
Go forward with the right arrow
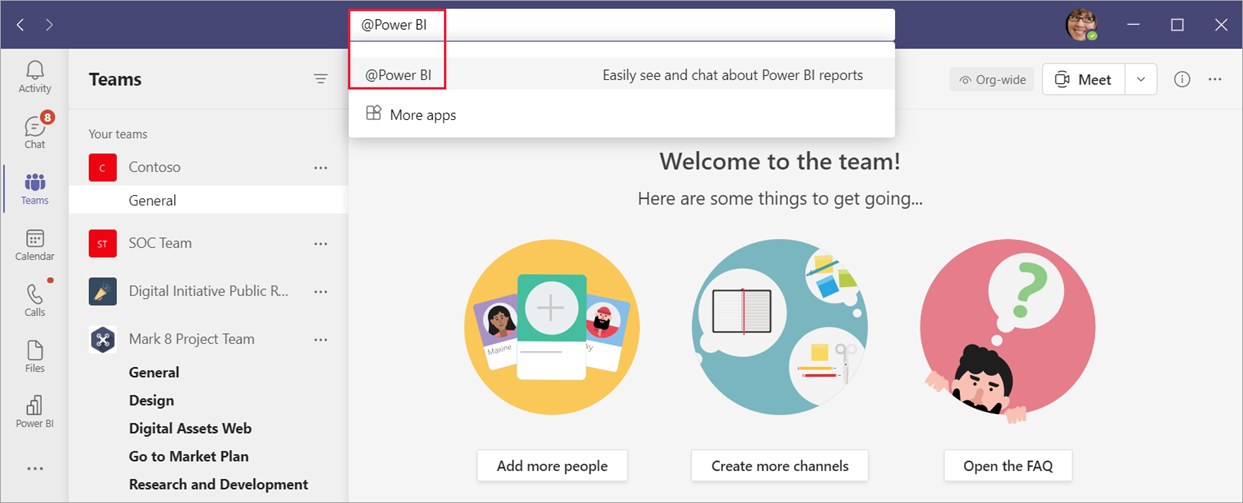50,24
